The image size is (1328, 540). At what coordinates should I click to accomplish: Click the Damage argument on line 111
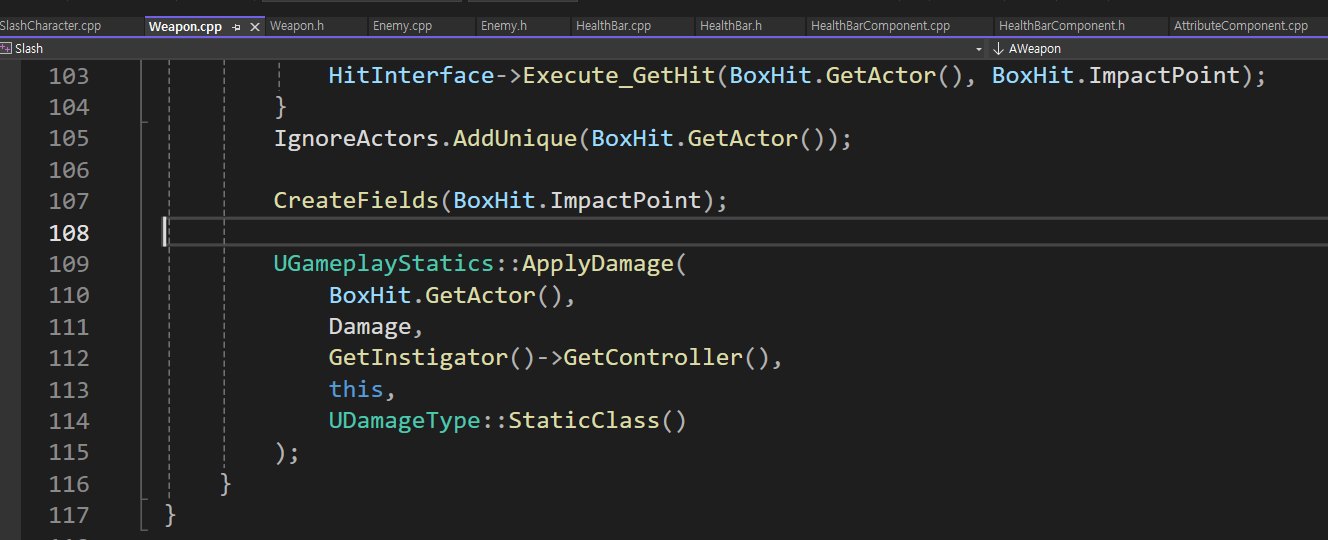click(370, 327)
